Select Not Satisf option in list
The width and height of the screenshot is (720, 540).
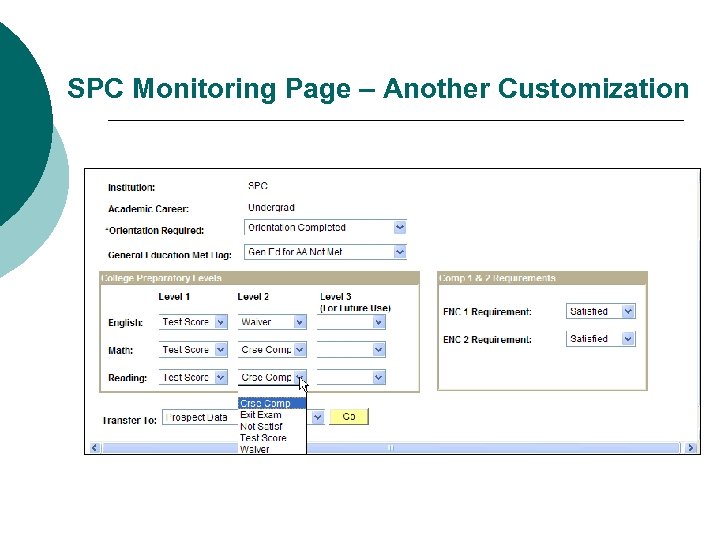(x=272, y=426)
